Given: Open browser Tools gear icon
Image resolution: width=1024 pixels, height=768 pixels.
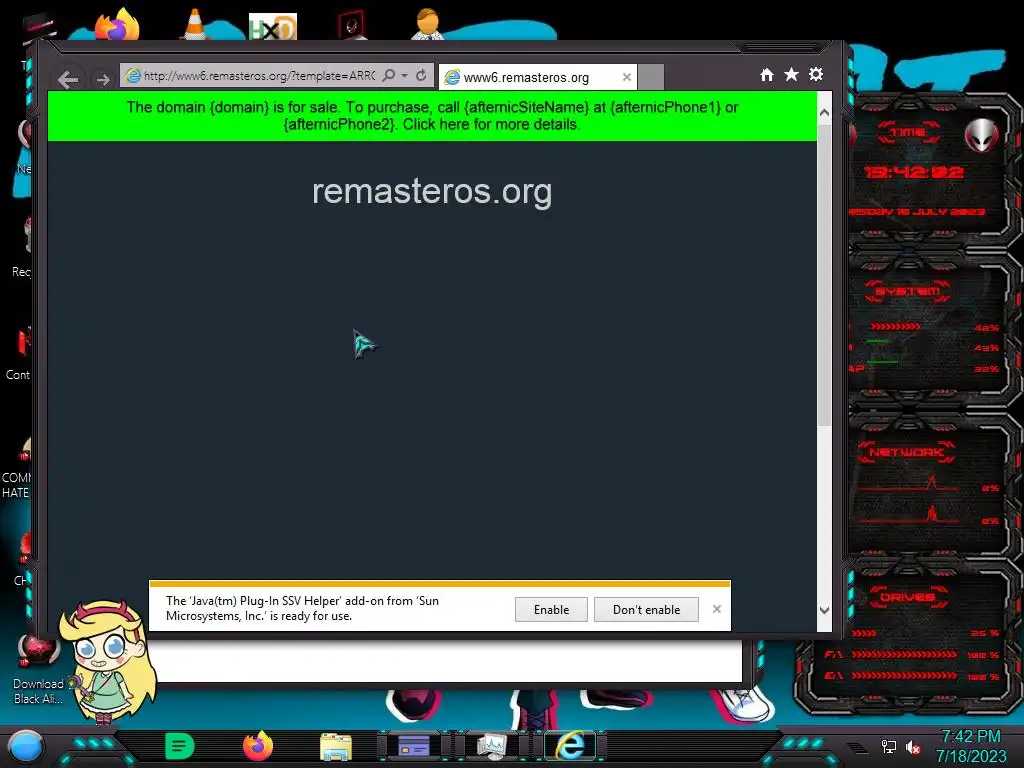Looking at the screenshot, I should 816,74.
